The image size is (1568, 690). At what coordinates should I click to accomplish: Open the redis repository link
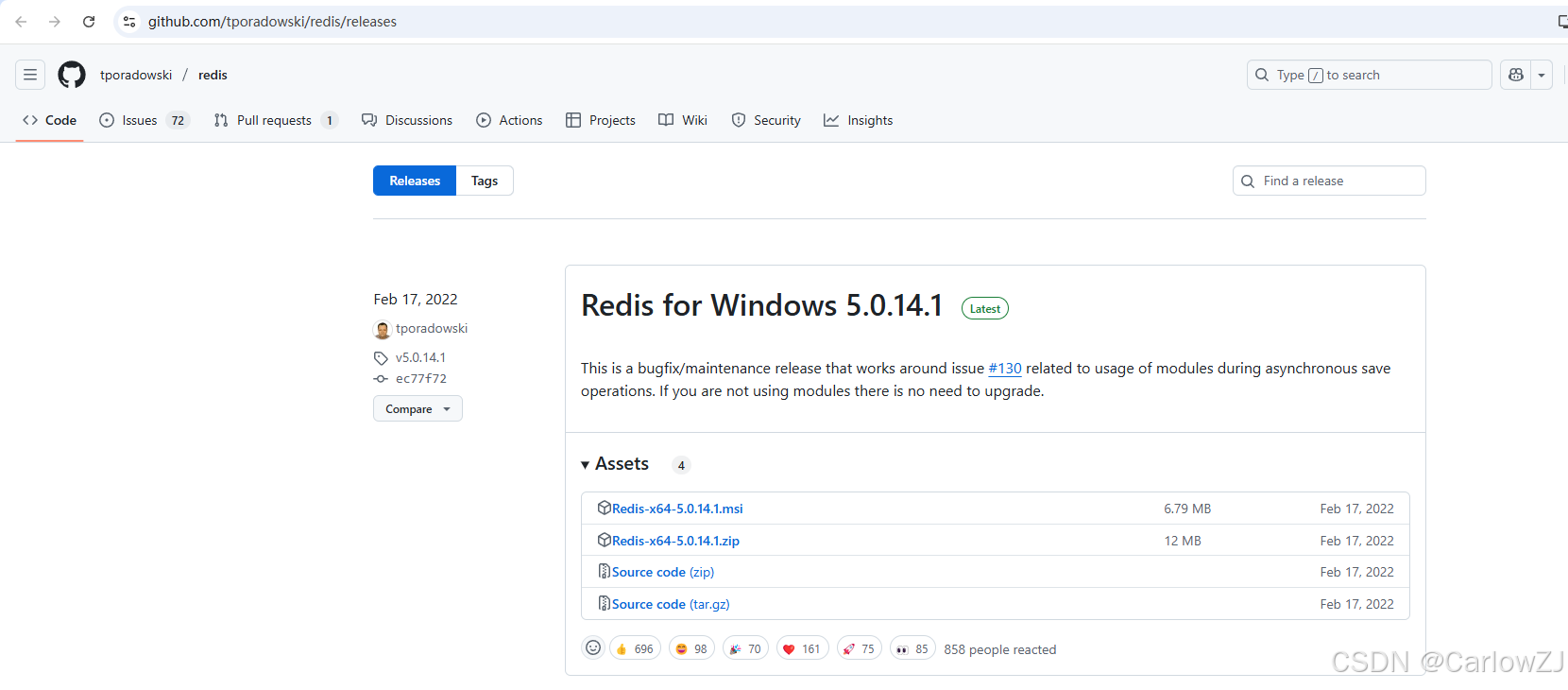(x=213, y=75)
